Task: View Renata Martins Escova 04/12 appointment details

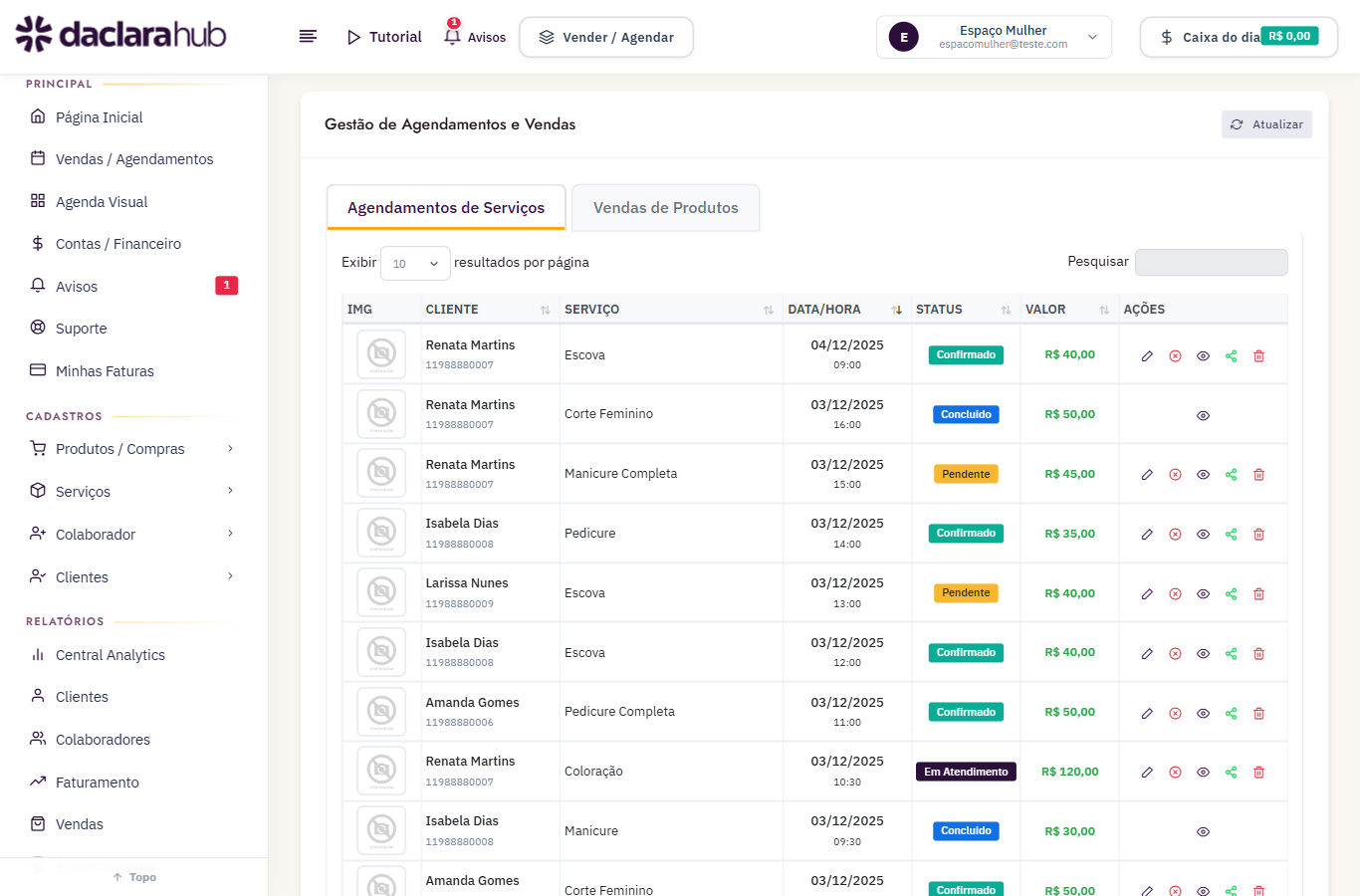Action: pyautogui.click(x=1203, y=355)
